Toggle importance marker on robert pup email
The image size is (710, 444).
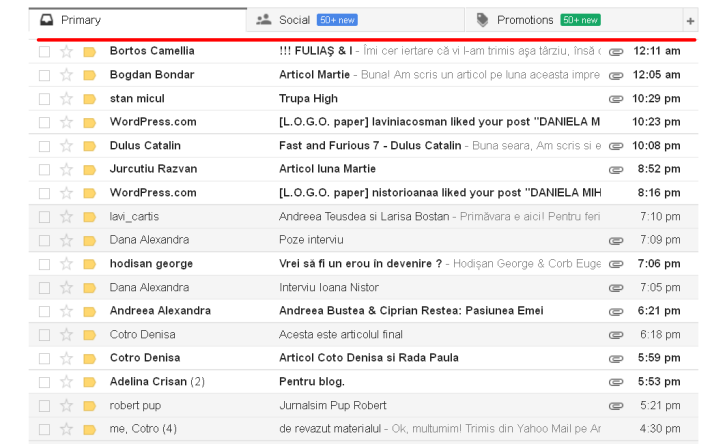(x=89, y=406)
